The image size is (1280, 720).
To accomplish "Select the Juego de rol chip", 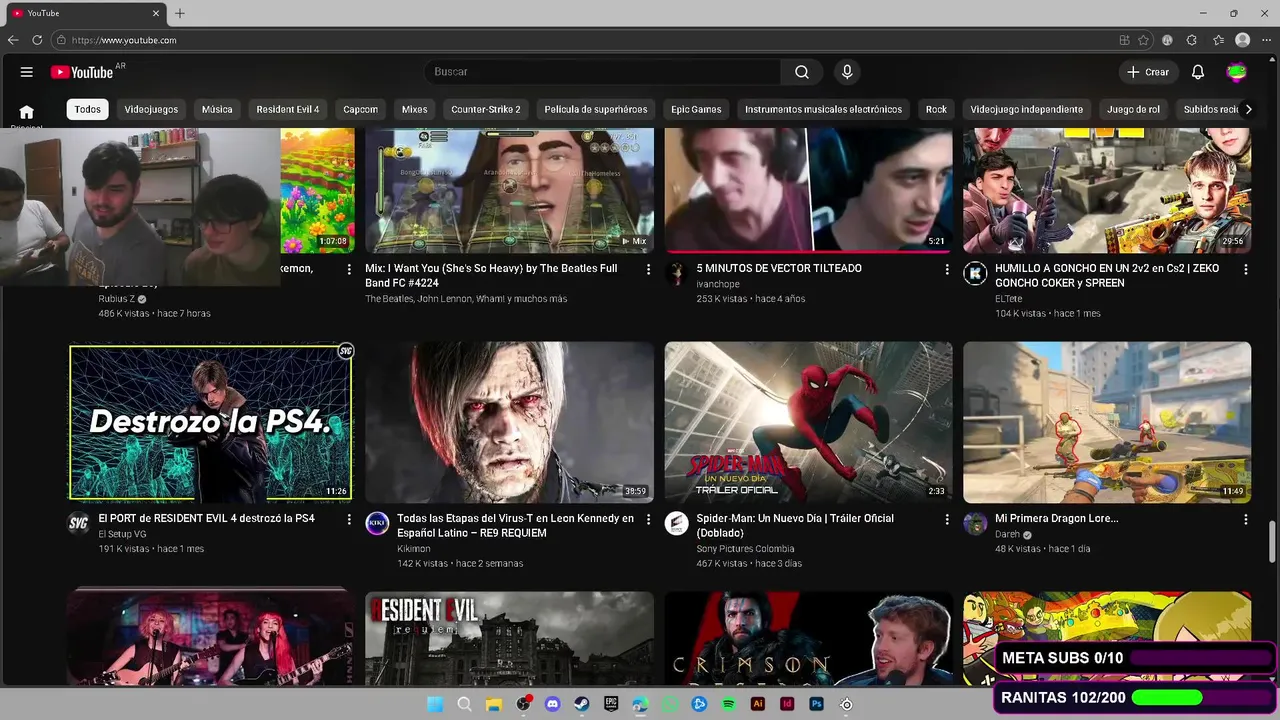I will tap(1134, 109).
